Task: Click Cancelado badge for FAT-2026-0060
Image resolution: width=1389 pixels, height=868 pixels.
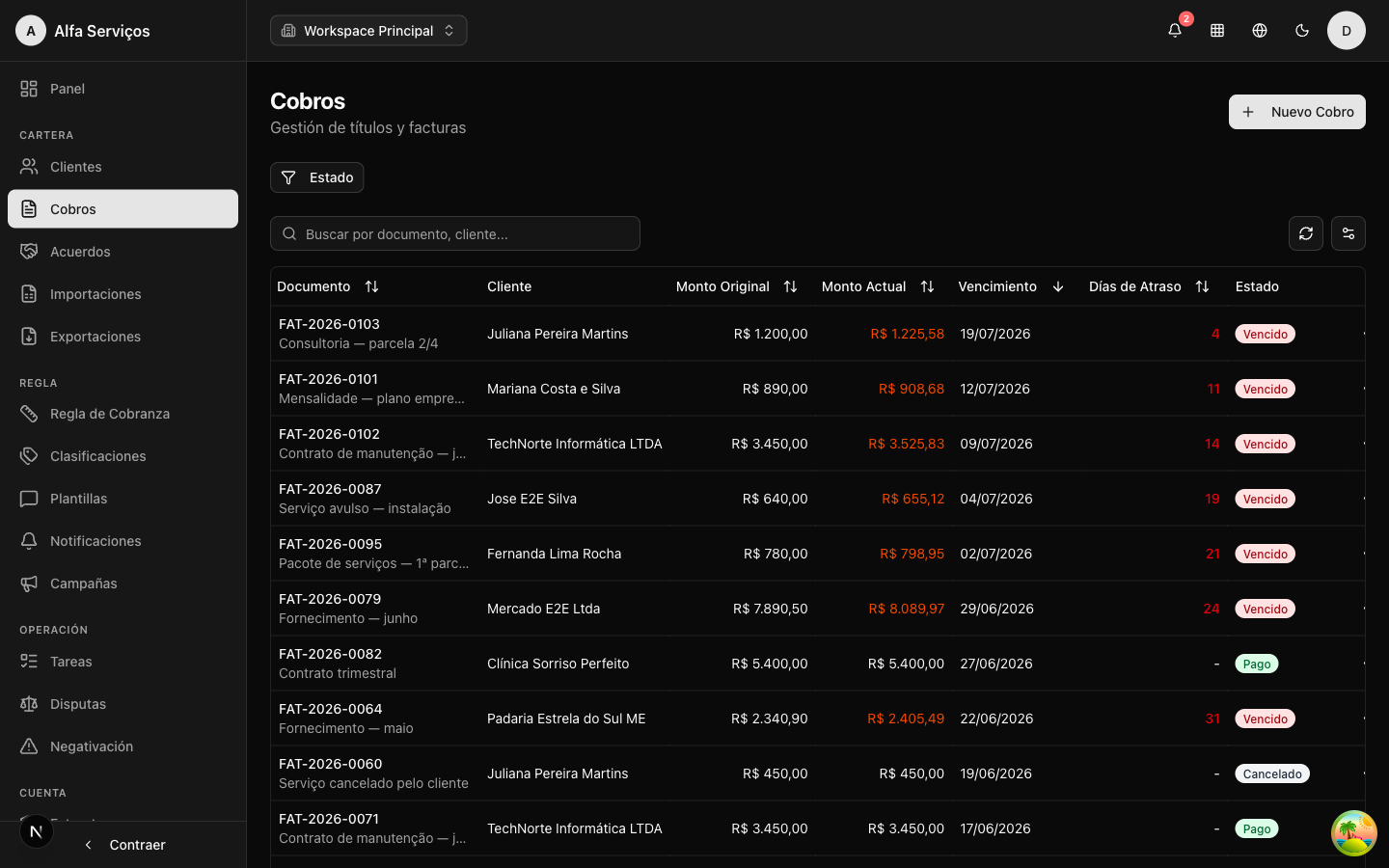Action: [1272, 773]
